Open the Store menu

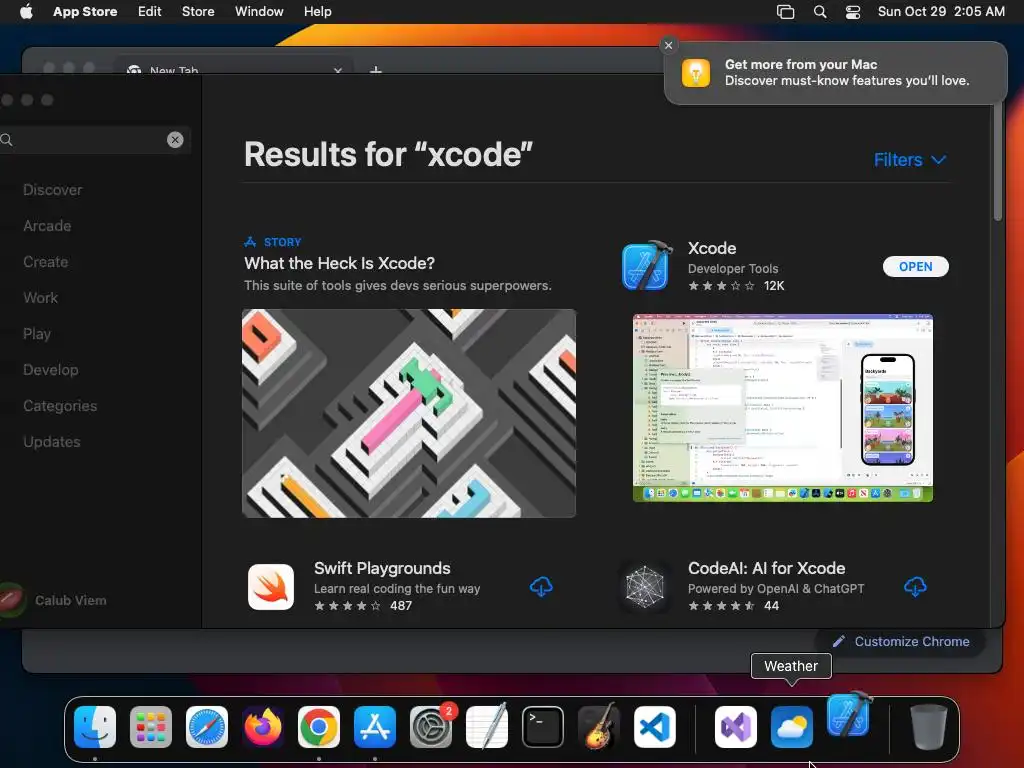(198, 11)
